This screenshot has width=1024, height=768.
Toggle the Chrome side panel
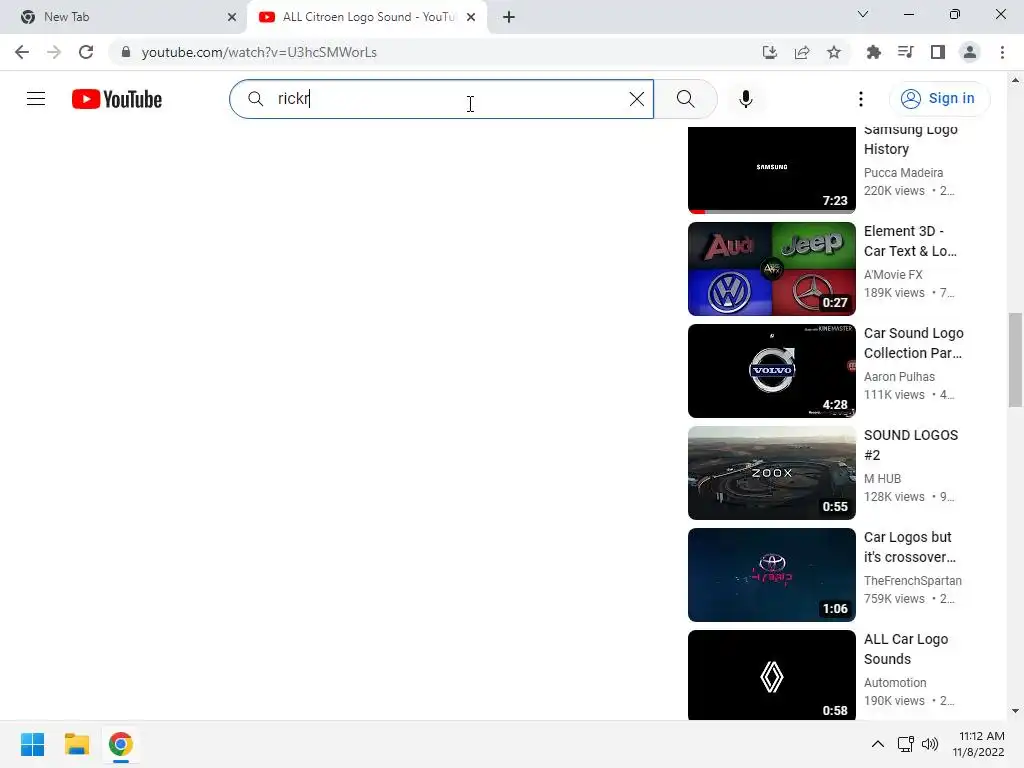pyautogui.click(x=938, y=52)
